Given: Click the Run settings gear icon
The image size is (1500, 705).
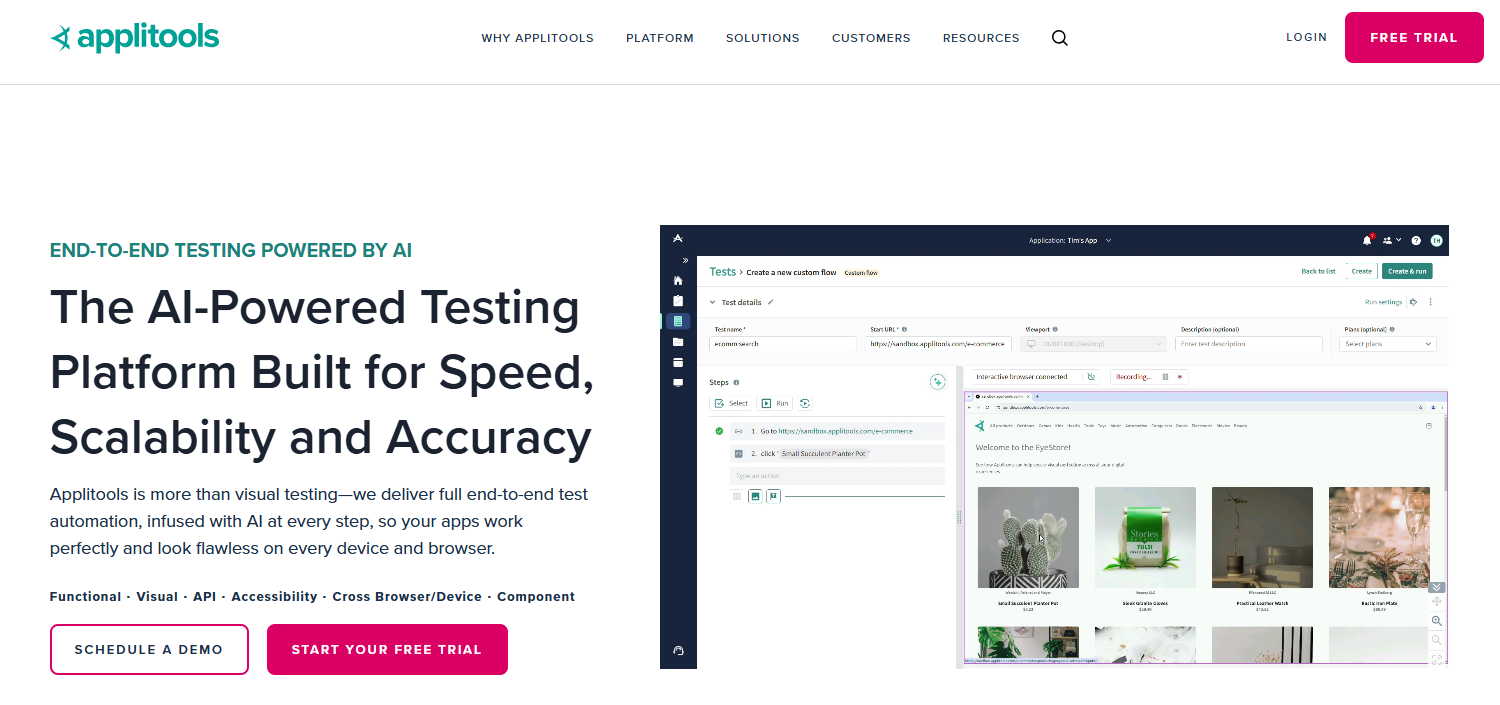Looking at the screenshot, I should pos(1414,302).
